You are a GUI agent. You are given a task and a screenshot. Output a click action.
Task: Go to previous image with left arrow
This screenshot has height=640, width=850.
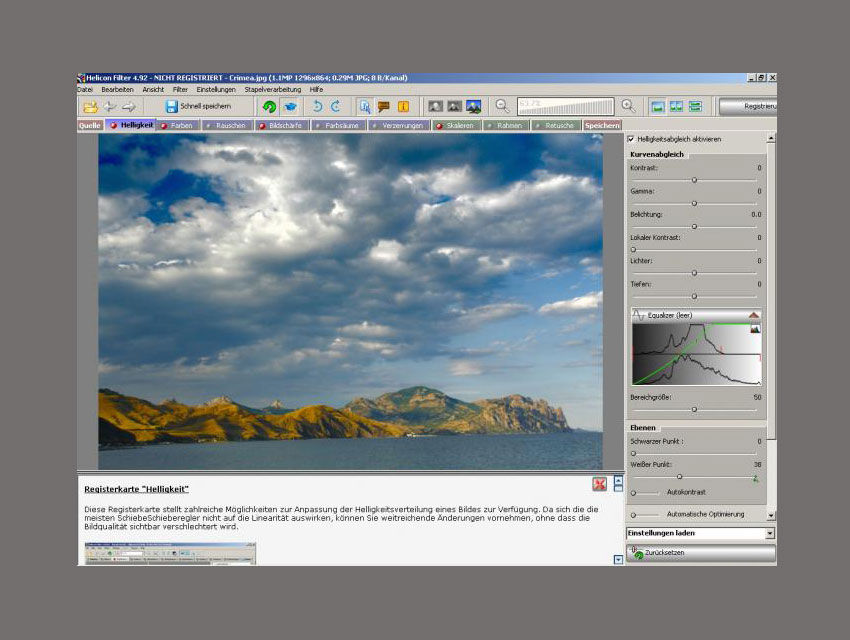click(x=110, y=107)
